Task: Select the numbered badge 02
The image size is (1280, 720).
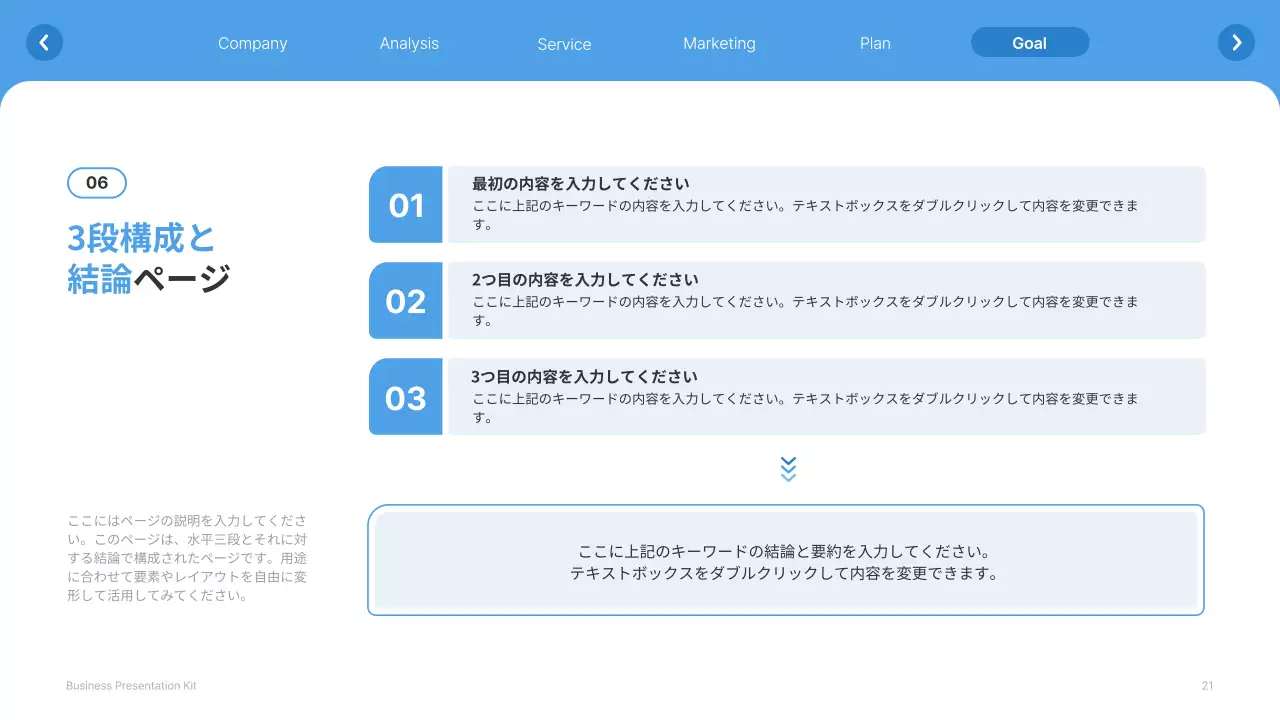Action: tap(405, 301)
